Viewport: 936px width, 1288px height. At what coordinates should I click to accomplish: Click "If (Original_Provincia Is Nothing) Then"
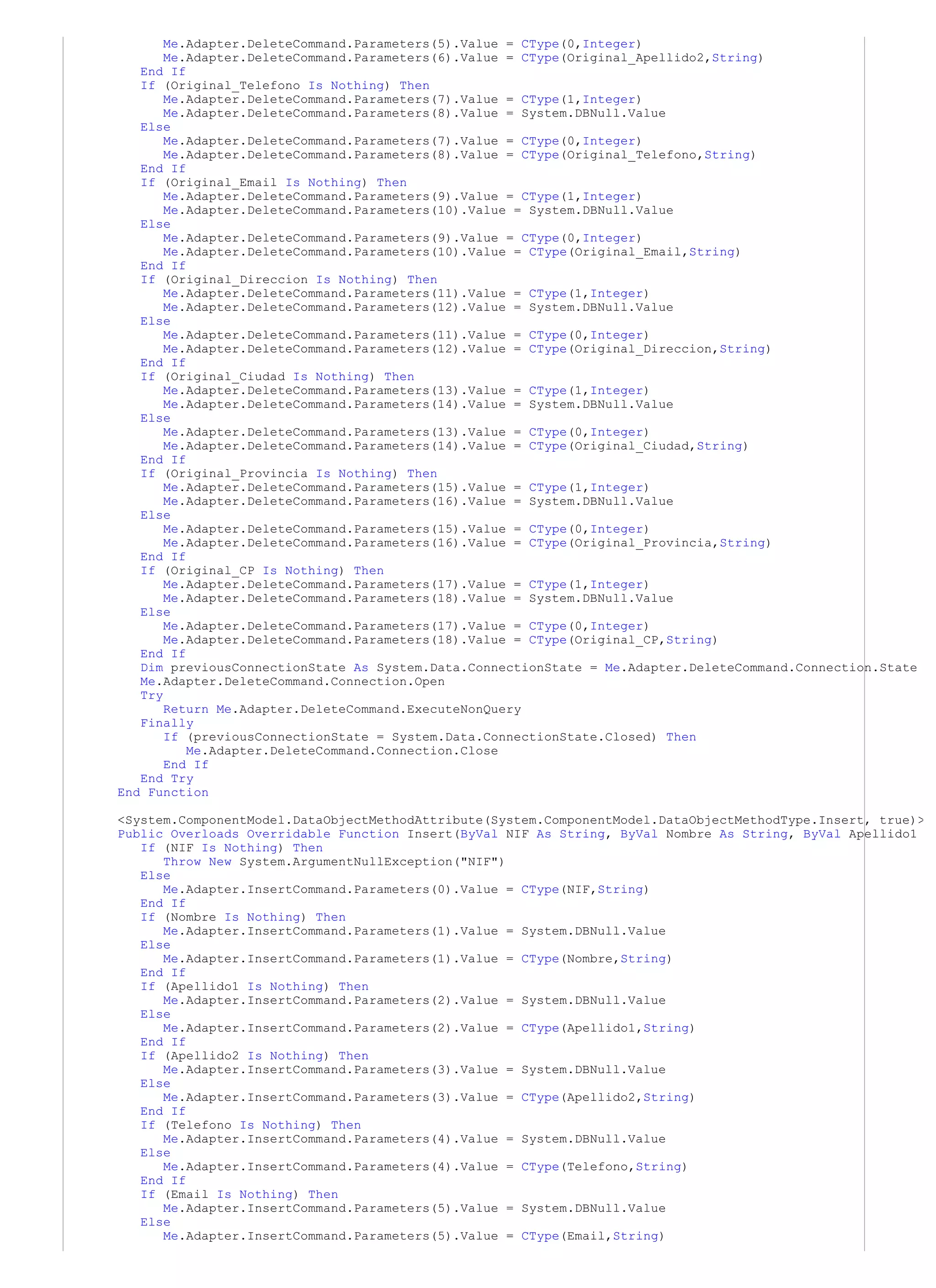pyautogui.click(x=289, y=474)
